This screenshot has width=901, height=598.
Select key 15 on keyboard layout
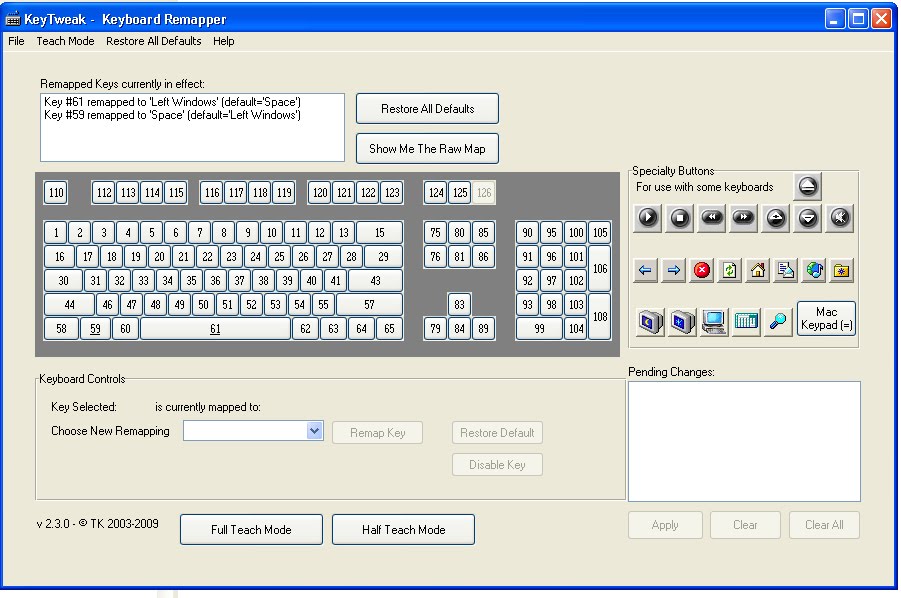379,233
